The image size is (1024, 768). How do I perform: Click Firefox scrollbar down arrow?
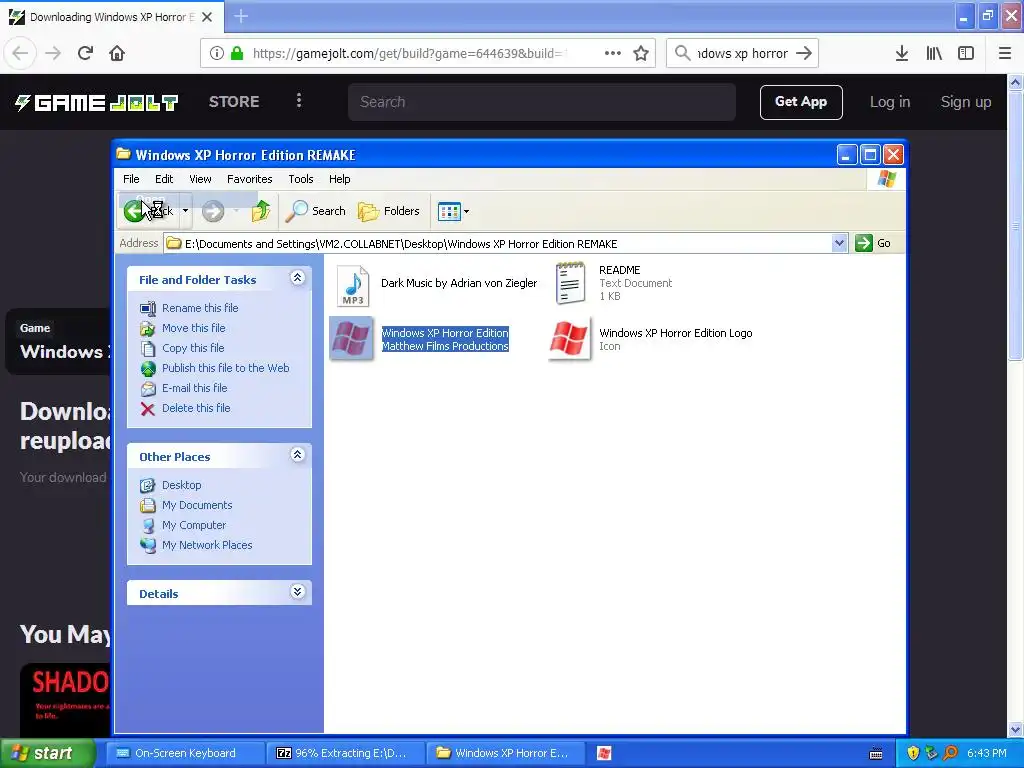pos(1015,729)
